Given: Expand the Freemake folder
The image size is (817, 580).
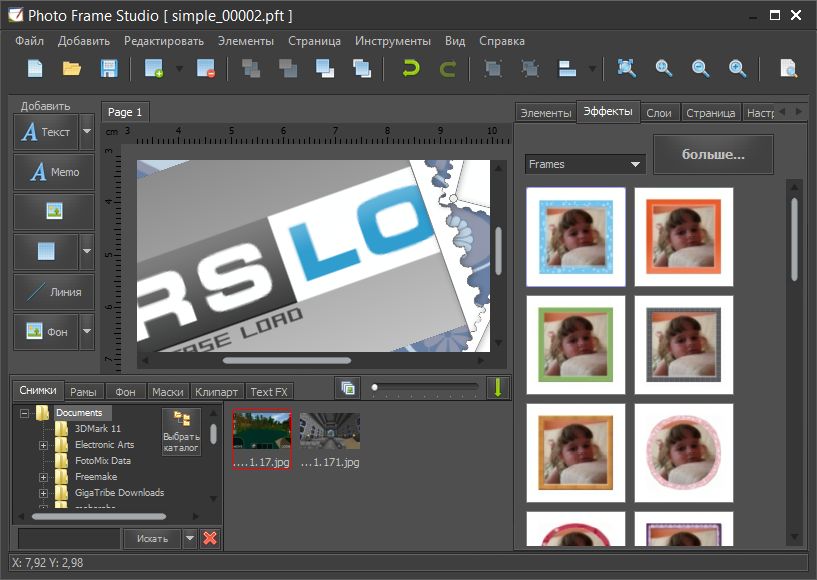Looking at the screenshot, I should pos(43,477).
